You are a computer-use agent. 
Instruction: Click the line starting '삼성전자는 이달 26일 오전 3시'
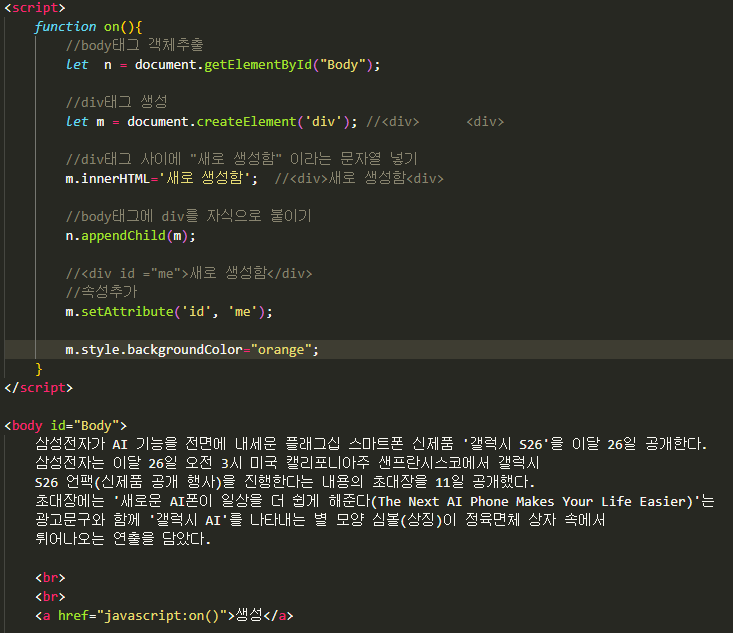[x=287, y=463]
